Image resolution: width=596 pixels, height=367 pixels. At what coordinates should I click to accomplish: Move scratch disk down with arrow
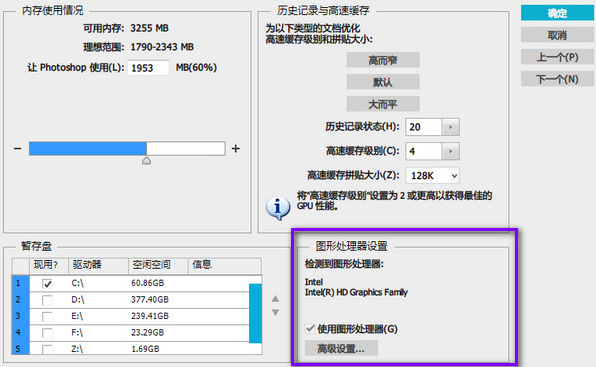coord(276,313)
